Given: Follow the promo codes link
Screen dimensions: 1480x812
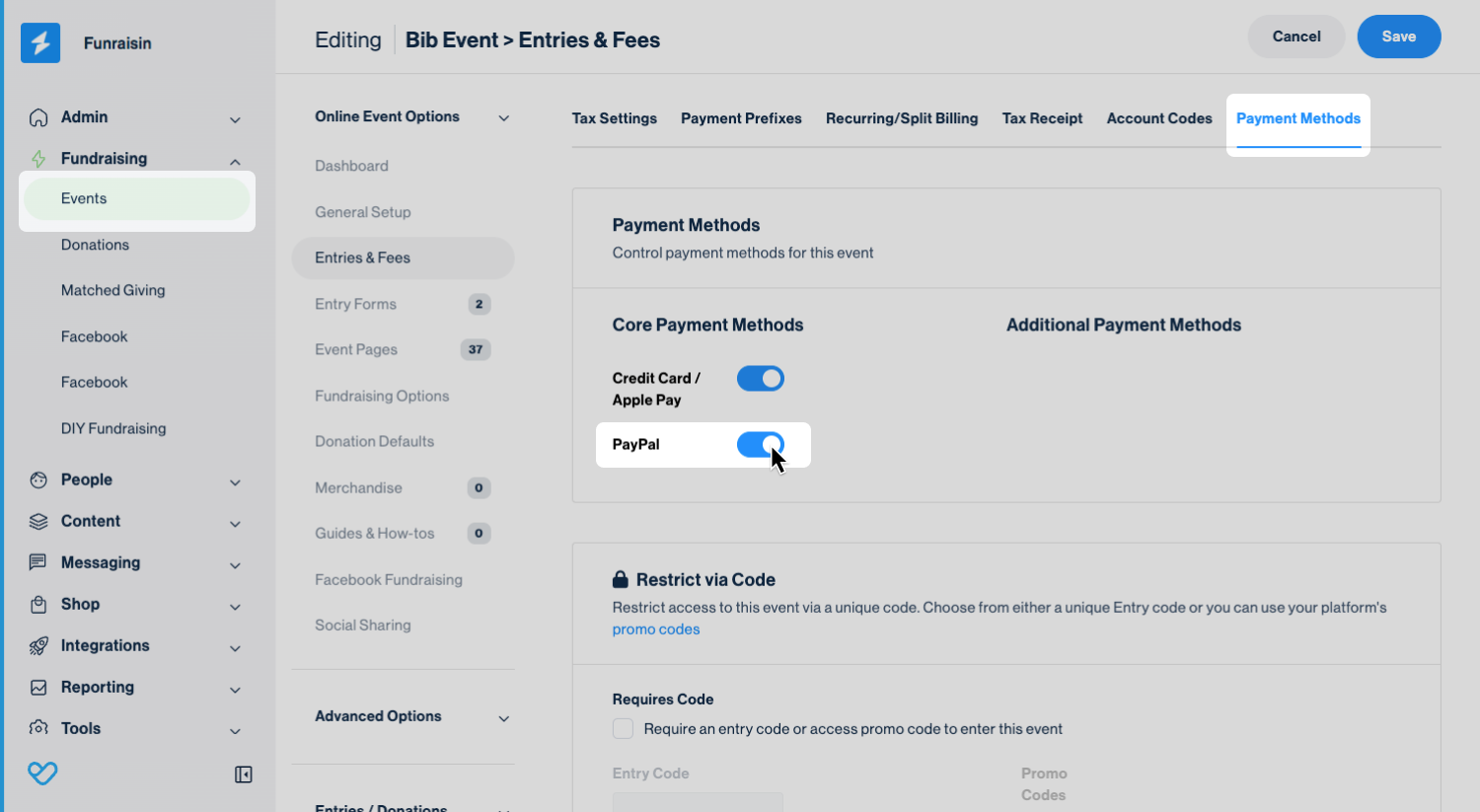Looking at the screenshot, I should click(x=656, y=629).
